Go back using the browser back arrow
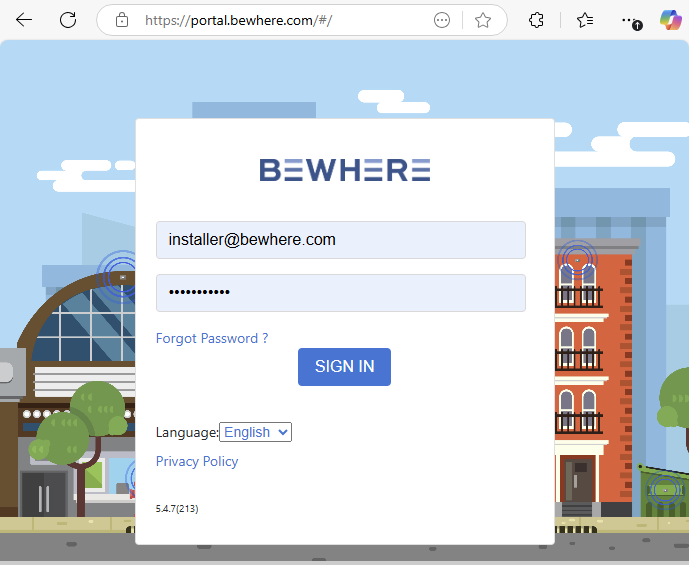 24,20
